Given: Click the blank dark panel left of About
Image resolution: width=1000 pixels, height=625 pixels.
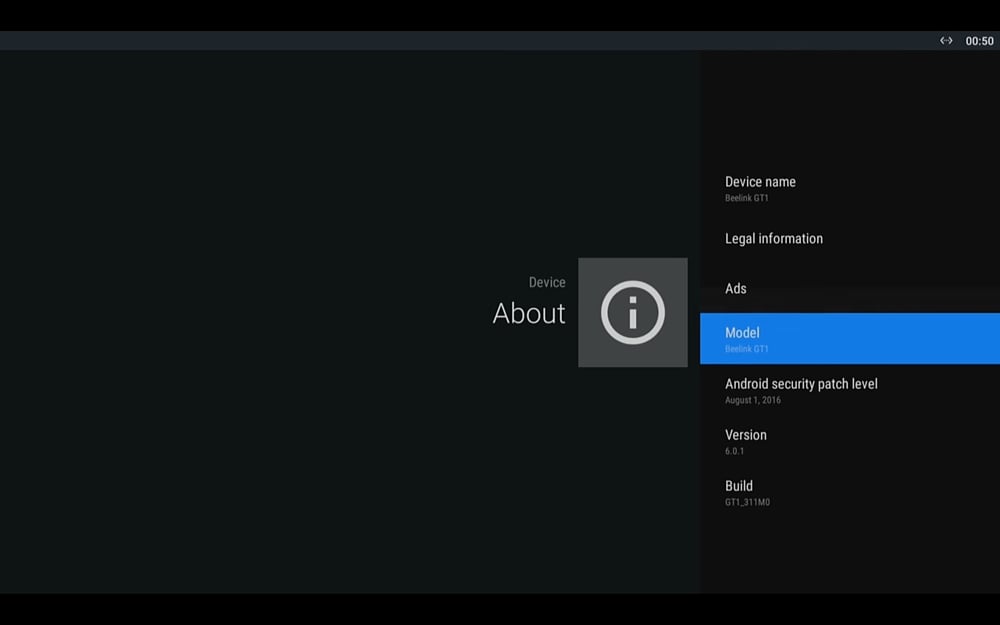Looking at the screenshot, I should click(x=250, y=320).
